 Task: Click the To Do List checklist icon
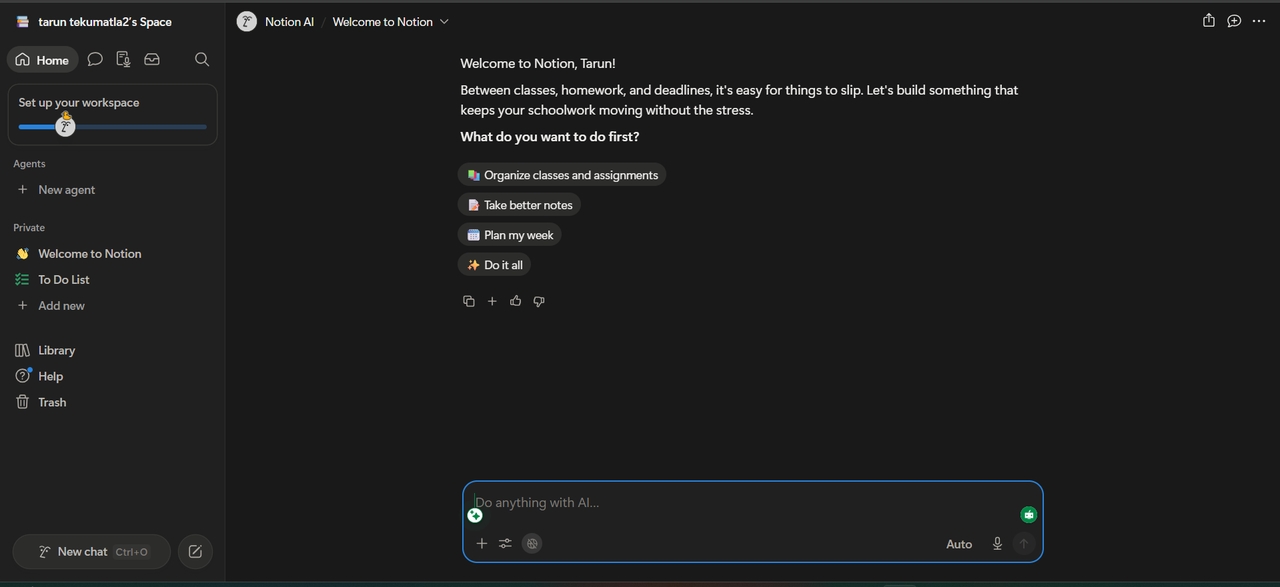coord(22,280)
